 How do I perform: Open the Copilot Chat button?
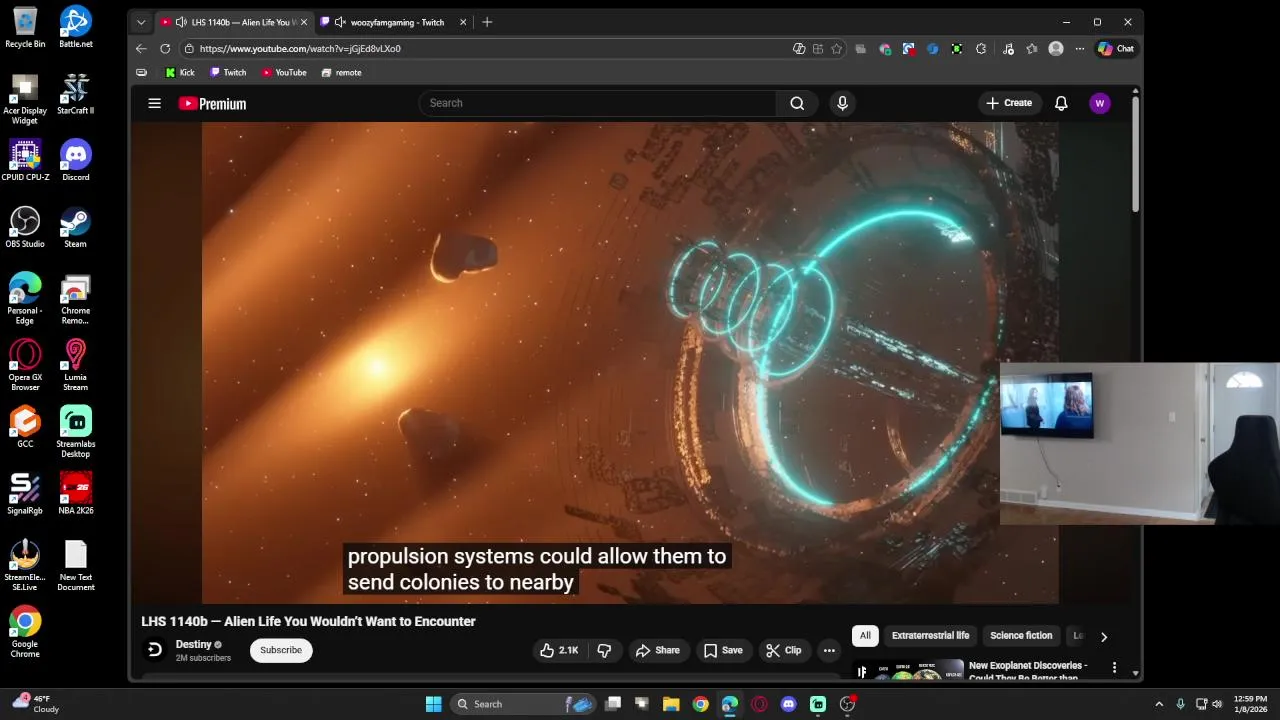coord(1116,48)
